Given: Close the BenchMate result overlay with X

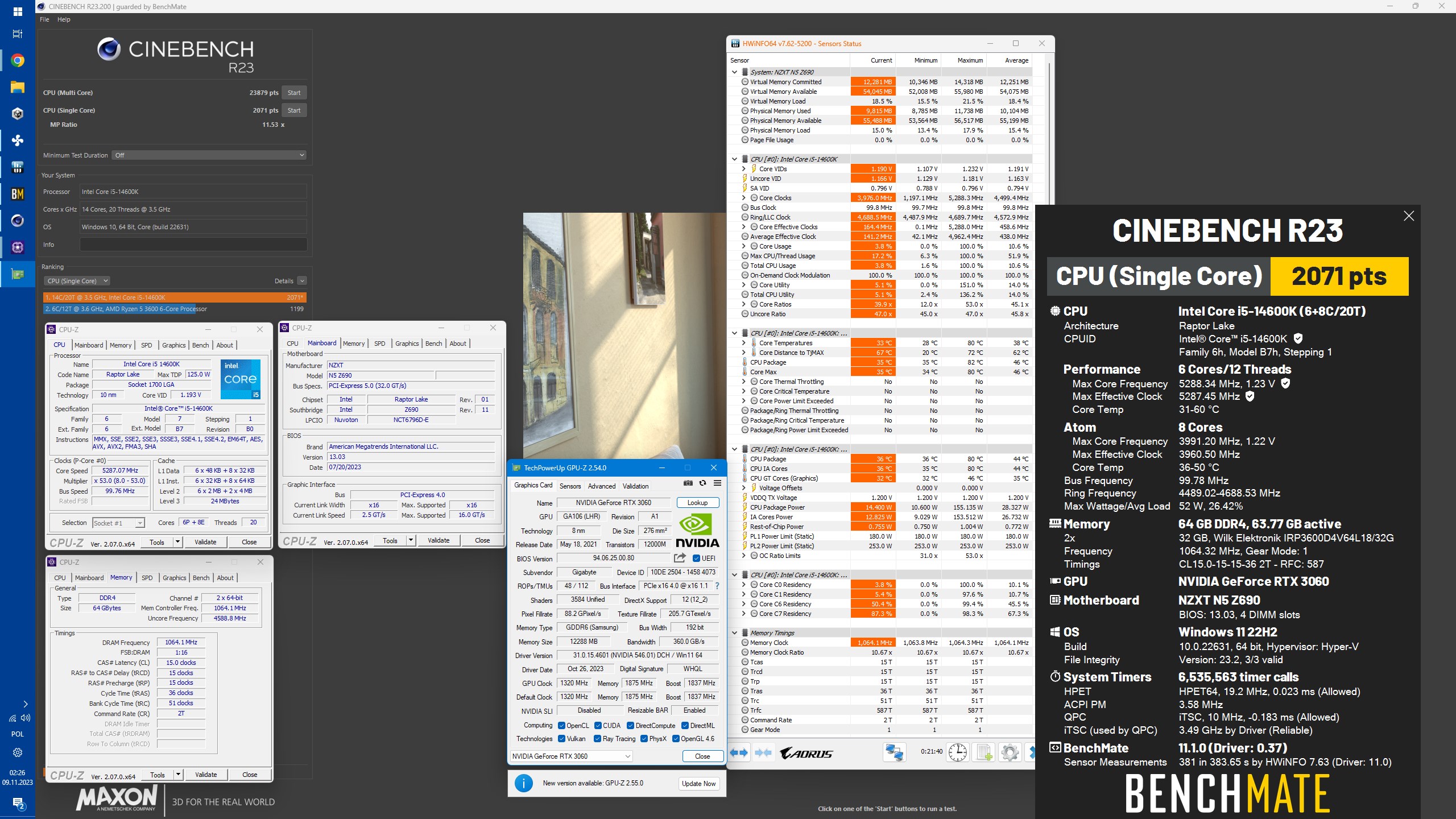Looking at the screenshot, I should click(1409, 216).
